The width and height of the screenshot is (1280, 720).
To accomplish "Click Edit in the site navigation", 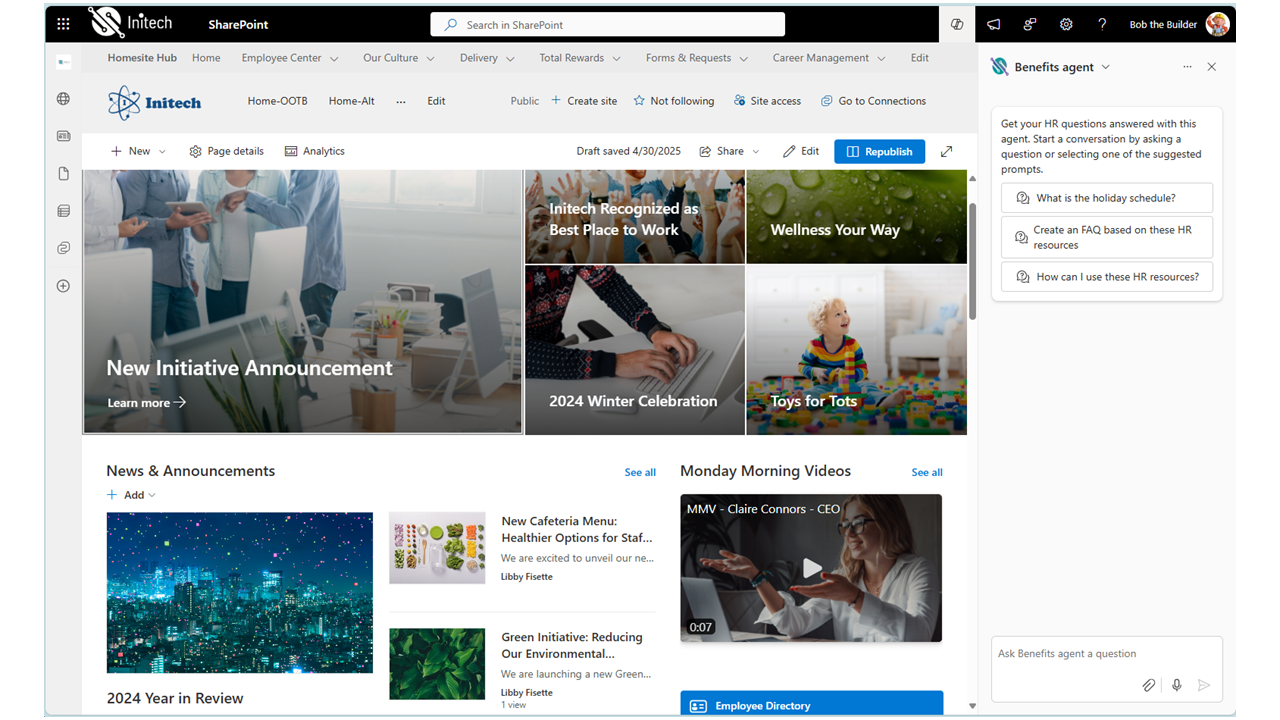I will (436, 101).
